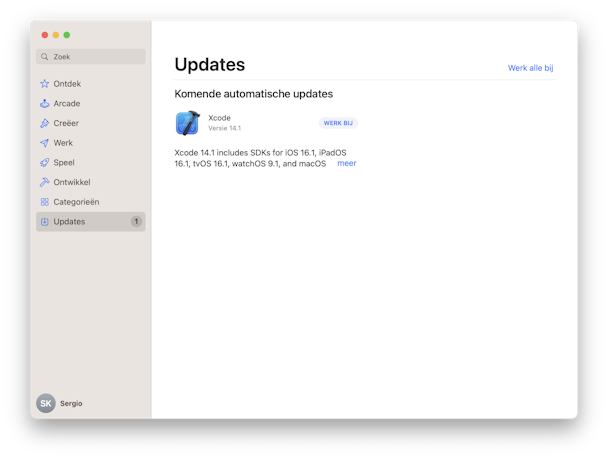Select the Speel section
Image resolution: width=608 pixels, height=459 pixels.
[x=91, y=163]
